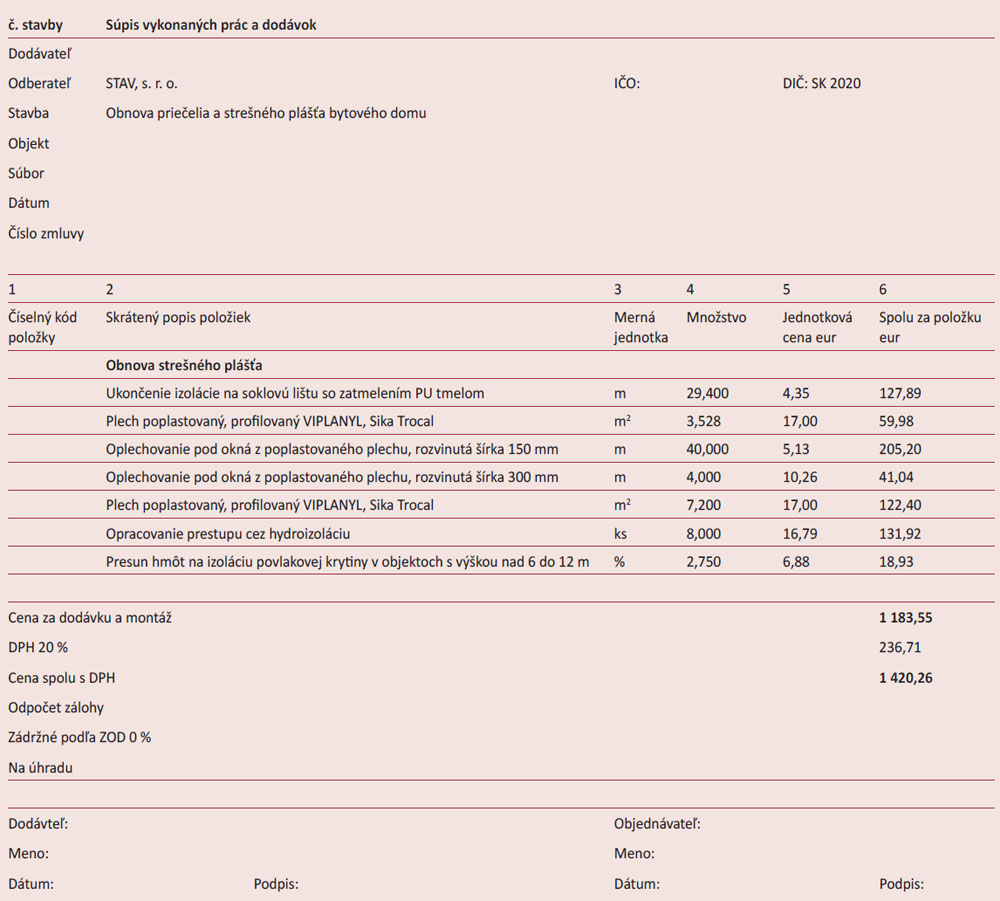Screen dimensions: 1000x901
Task: Select the 'Obnova priečelia a strešného plášťa' description
Action: (266, 114)
